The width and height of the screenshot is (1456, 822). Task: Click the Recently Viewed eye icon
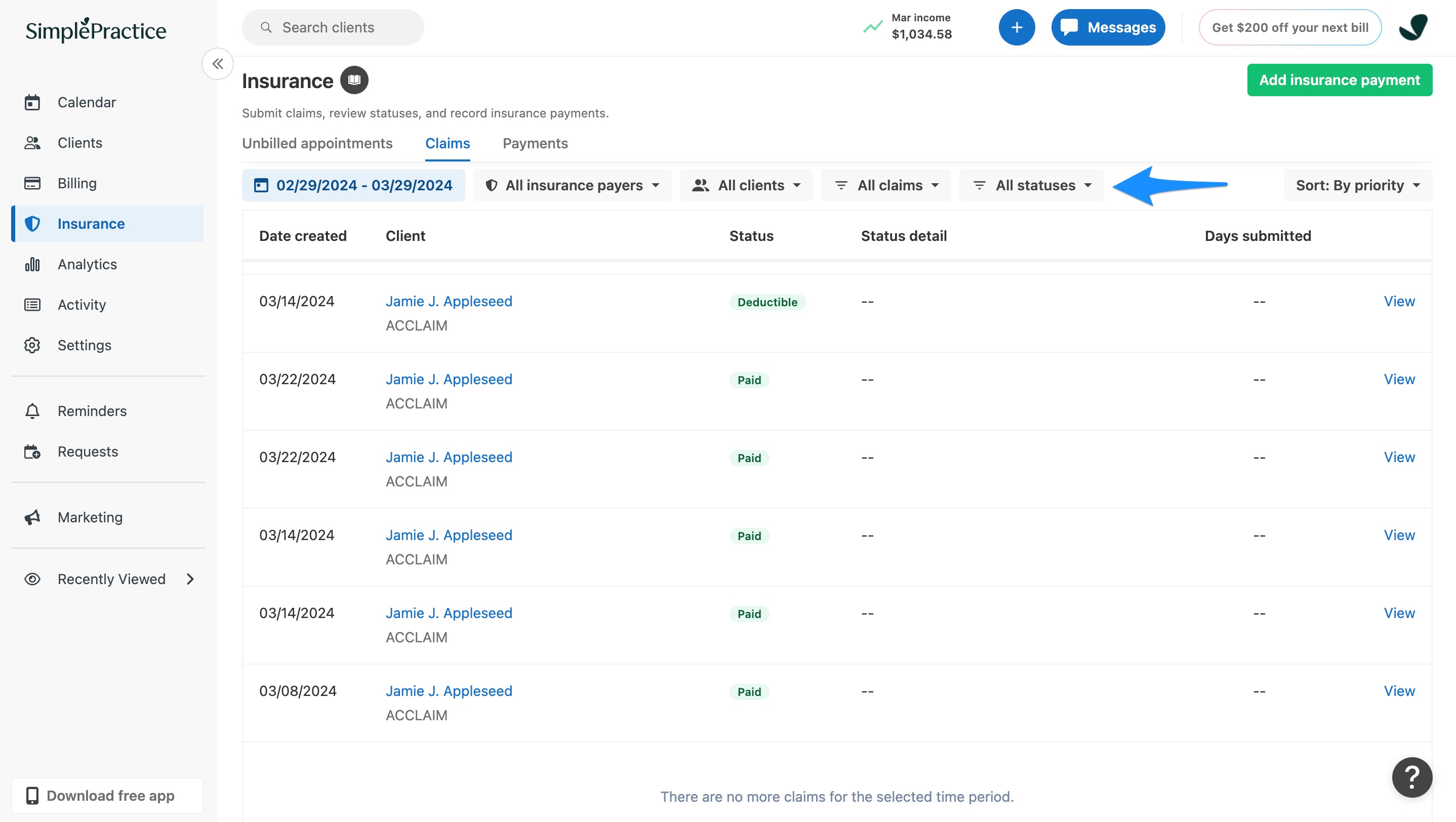point(32,579)
